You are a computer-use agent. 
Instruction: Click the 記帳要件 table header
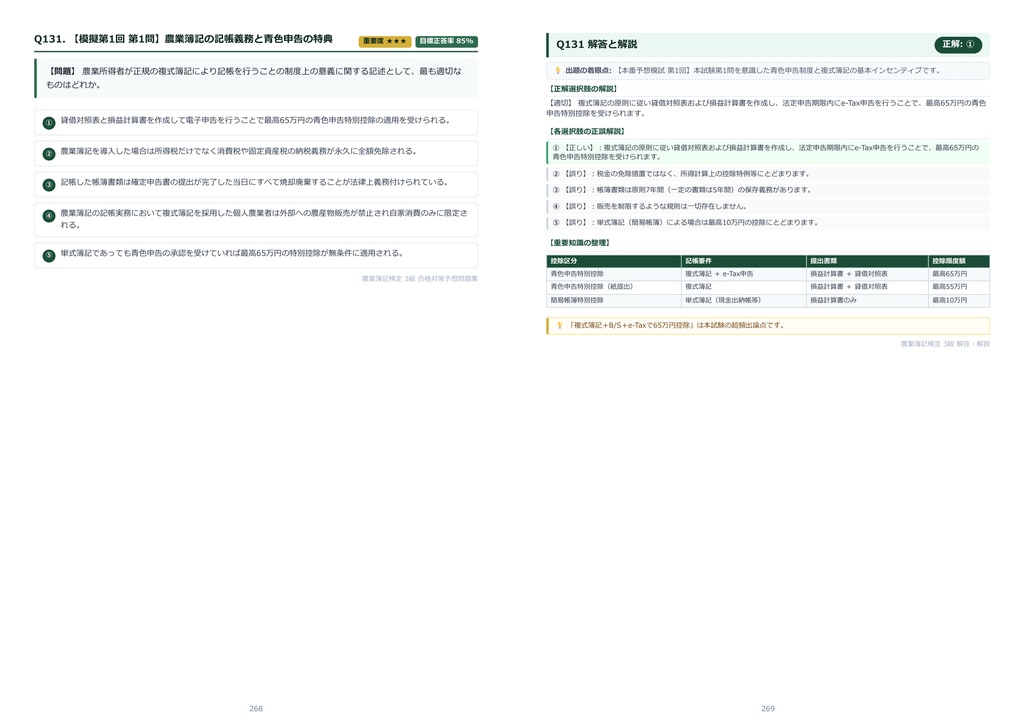(x=744, y=261)
